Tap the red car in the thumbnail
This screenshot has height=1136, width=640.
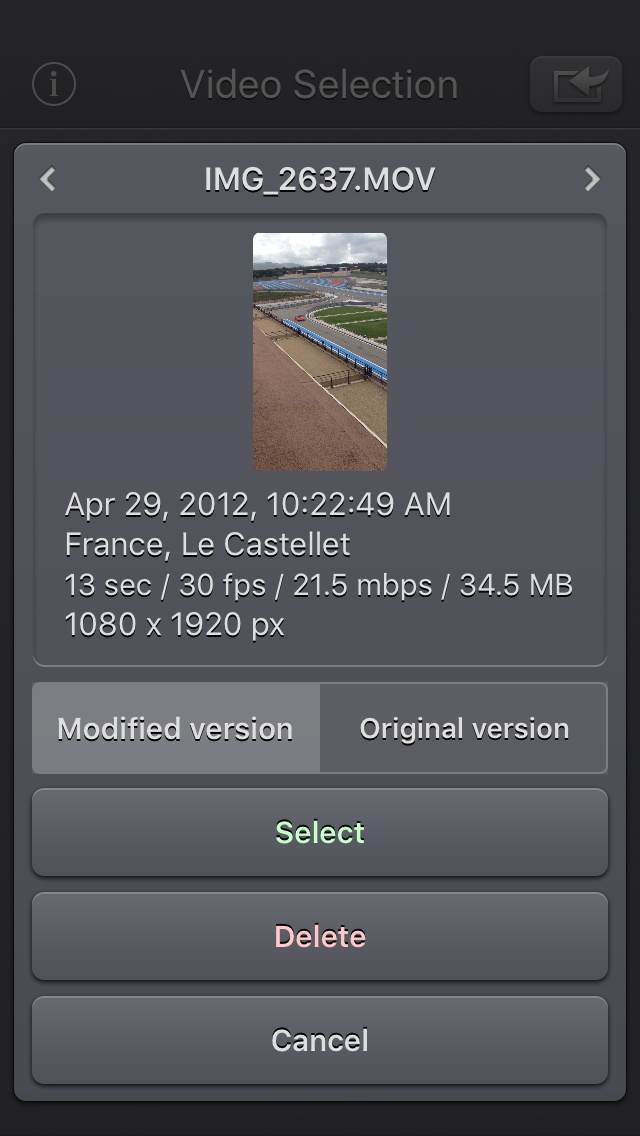pos(300,317)
